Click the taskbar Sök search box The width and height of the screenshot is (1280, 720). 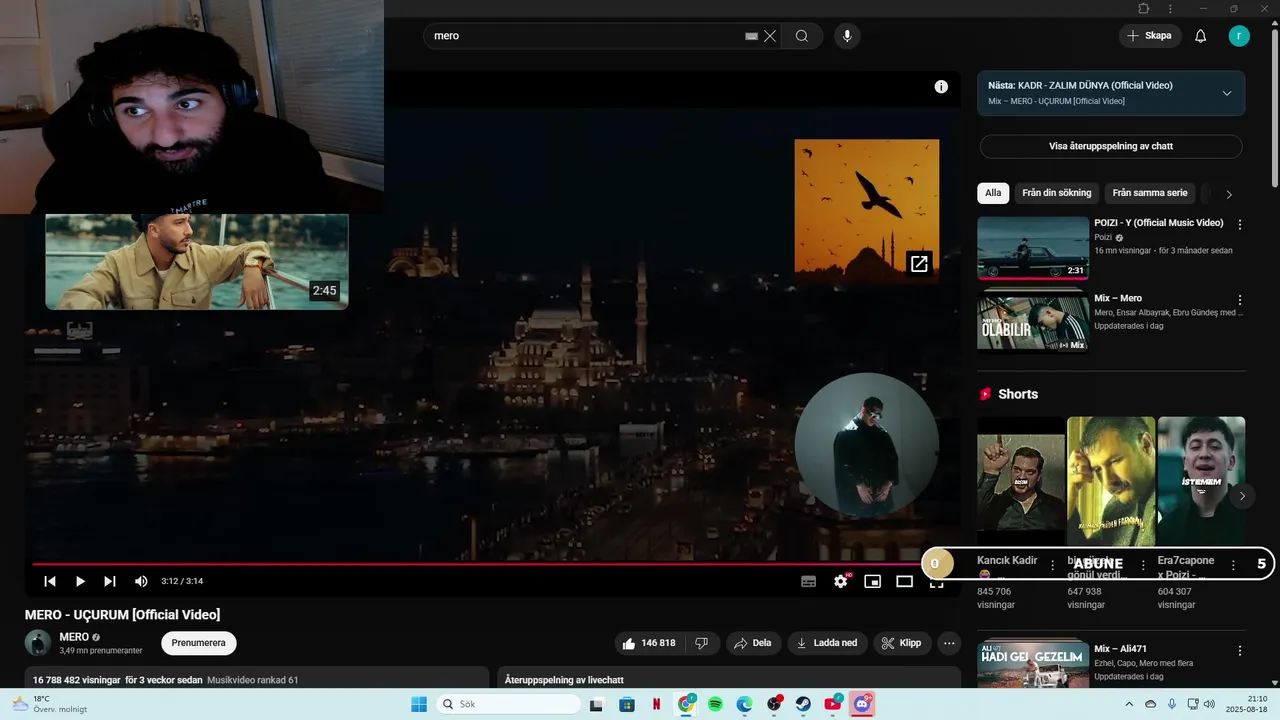(x=507, y=704)
